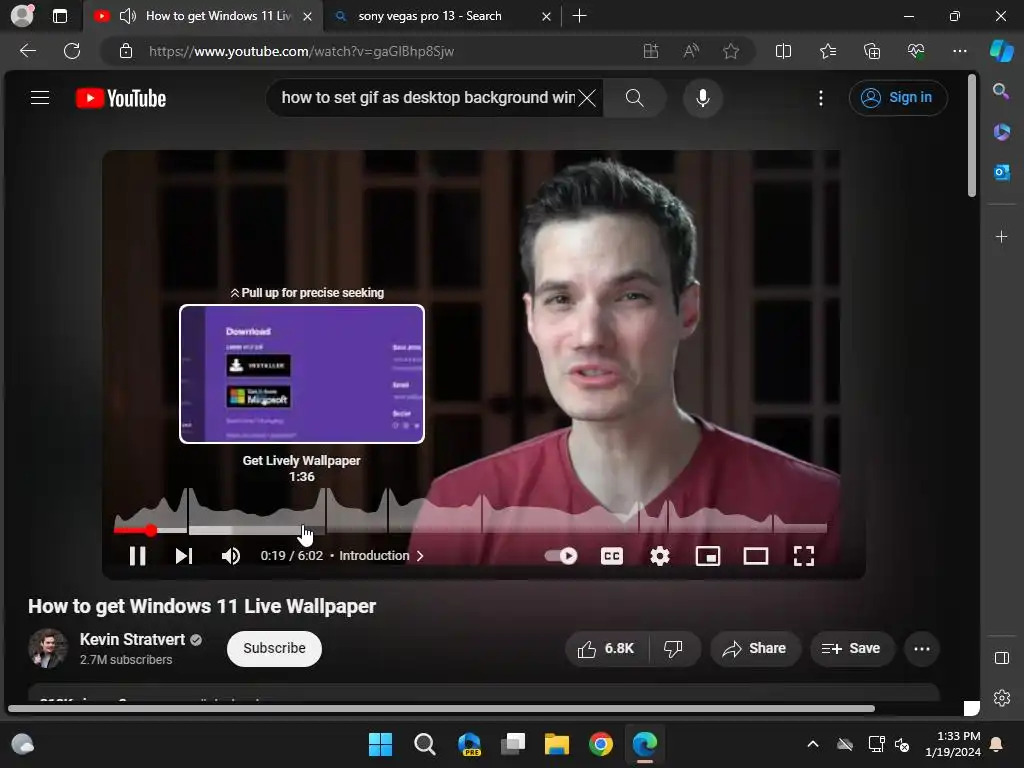Image resolution: width=1024 pixels, height=768 pixels.
Task: Enable theater mode view
Action: pyautogui.click(x=756, y=556)
